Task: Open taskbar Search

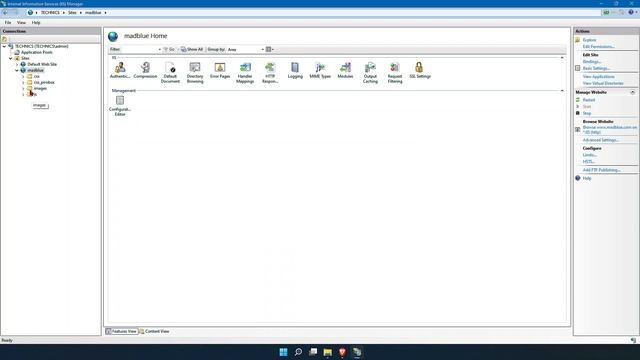Action: tap(298, 352)
